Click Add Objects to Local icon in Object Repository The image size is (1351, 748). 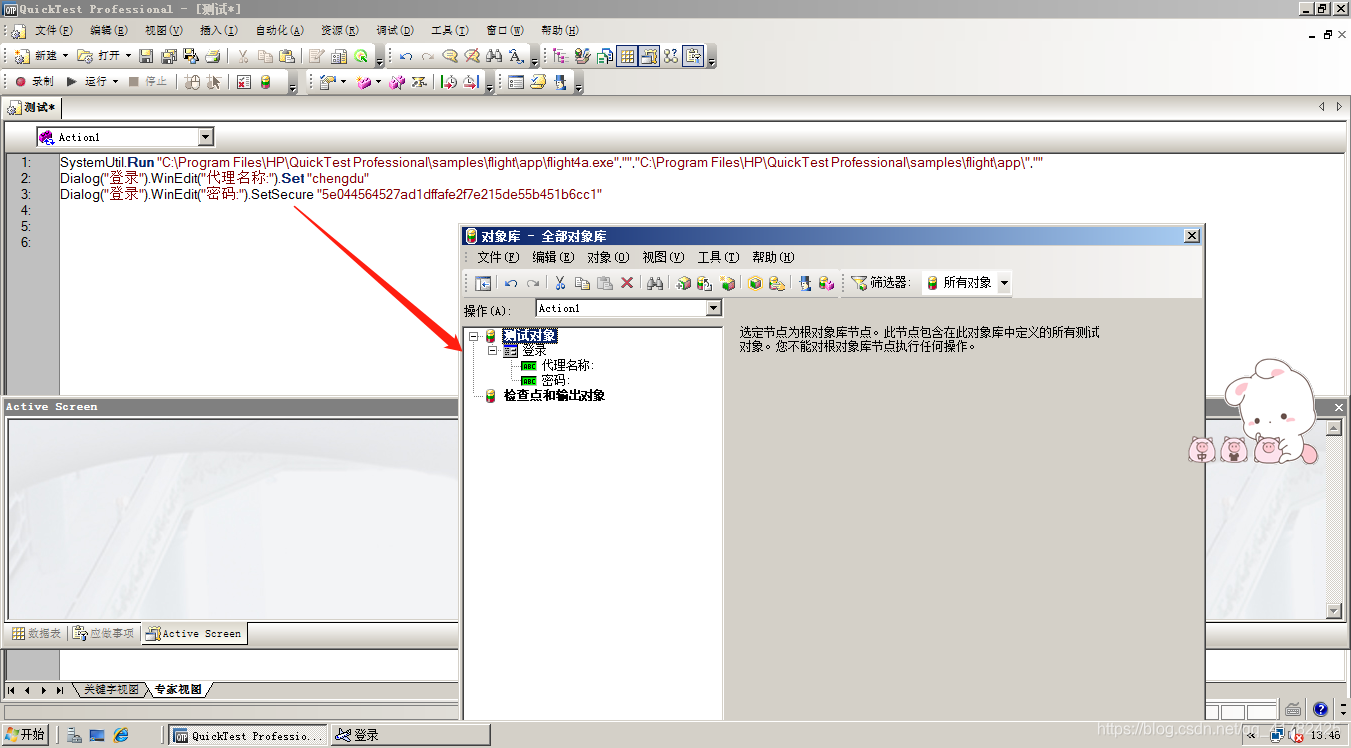pyautogui.click(x=683, y=283)
